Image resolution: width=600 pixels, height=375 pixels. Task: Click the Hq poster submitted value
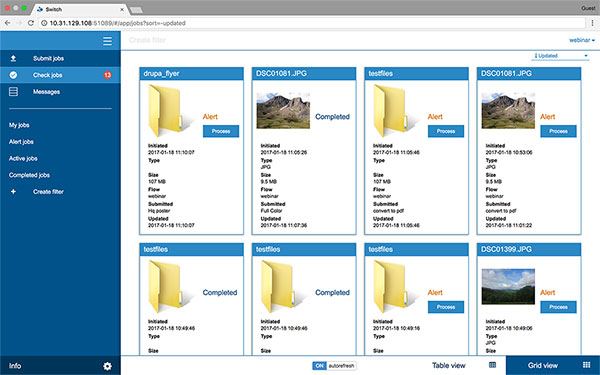coord(159,211)
